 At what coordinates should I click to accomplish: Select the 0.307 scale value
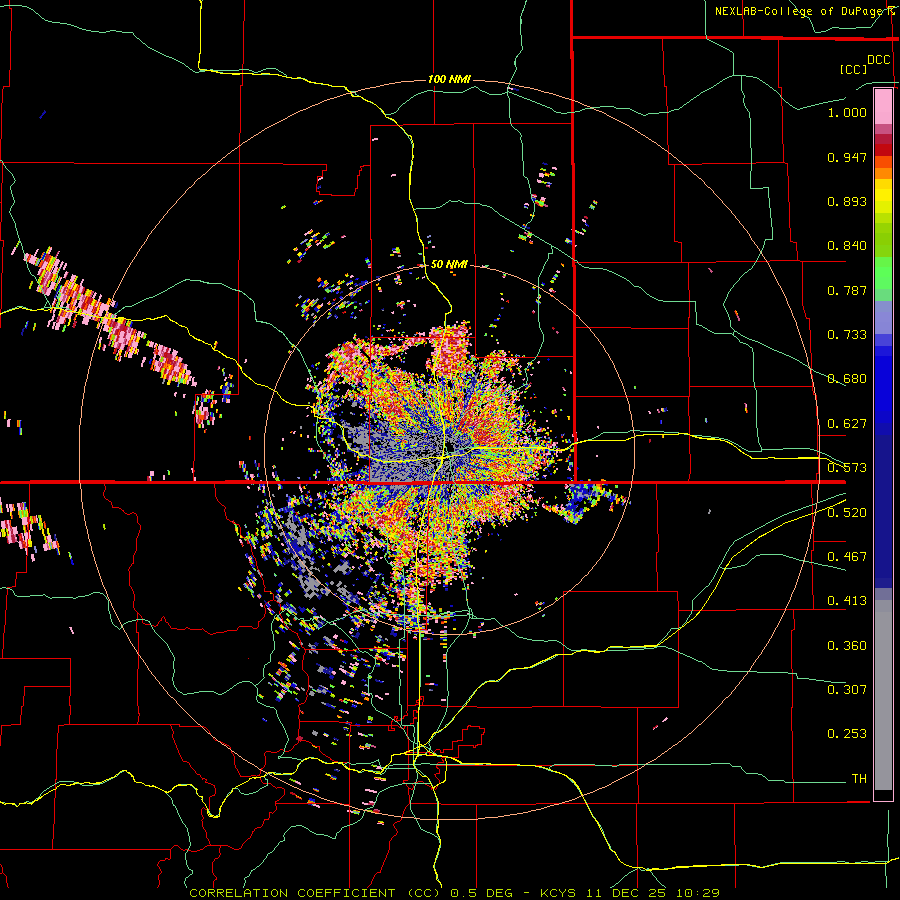coord(847,689)
